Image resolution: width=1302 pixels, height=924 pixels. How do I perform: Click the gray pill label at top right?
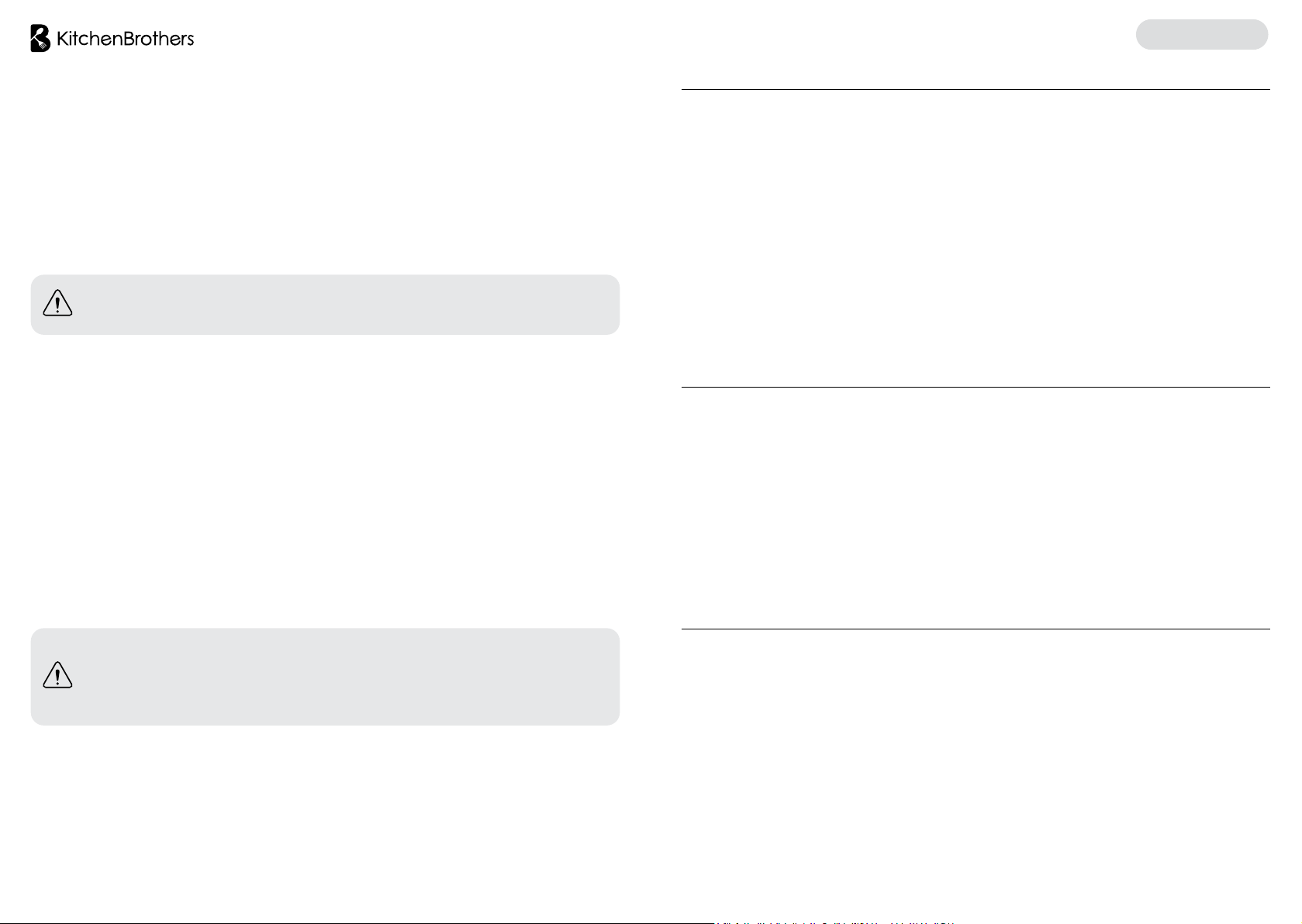[1201, 35]
